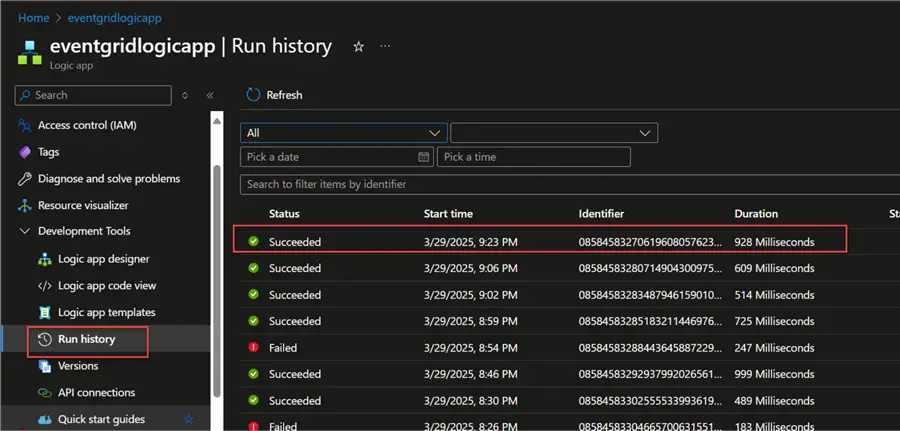
Task: Click red failed icon of 8:26 PM run
Action: [253, 426]
